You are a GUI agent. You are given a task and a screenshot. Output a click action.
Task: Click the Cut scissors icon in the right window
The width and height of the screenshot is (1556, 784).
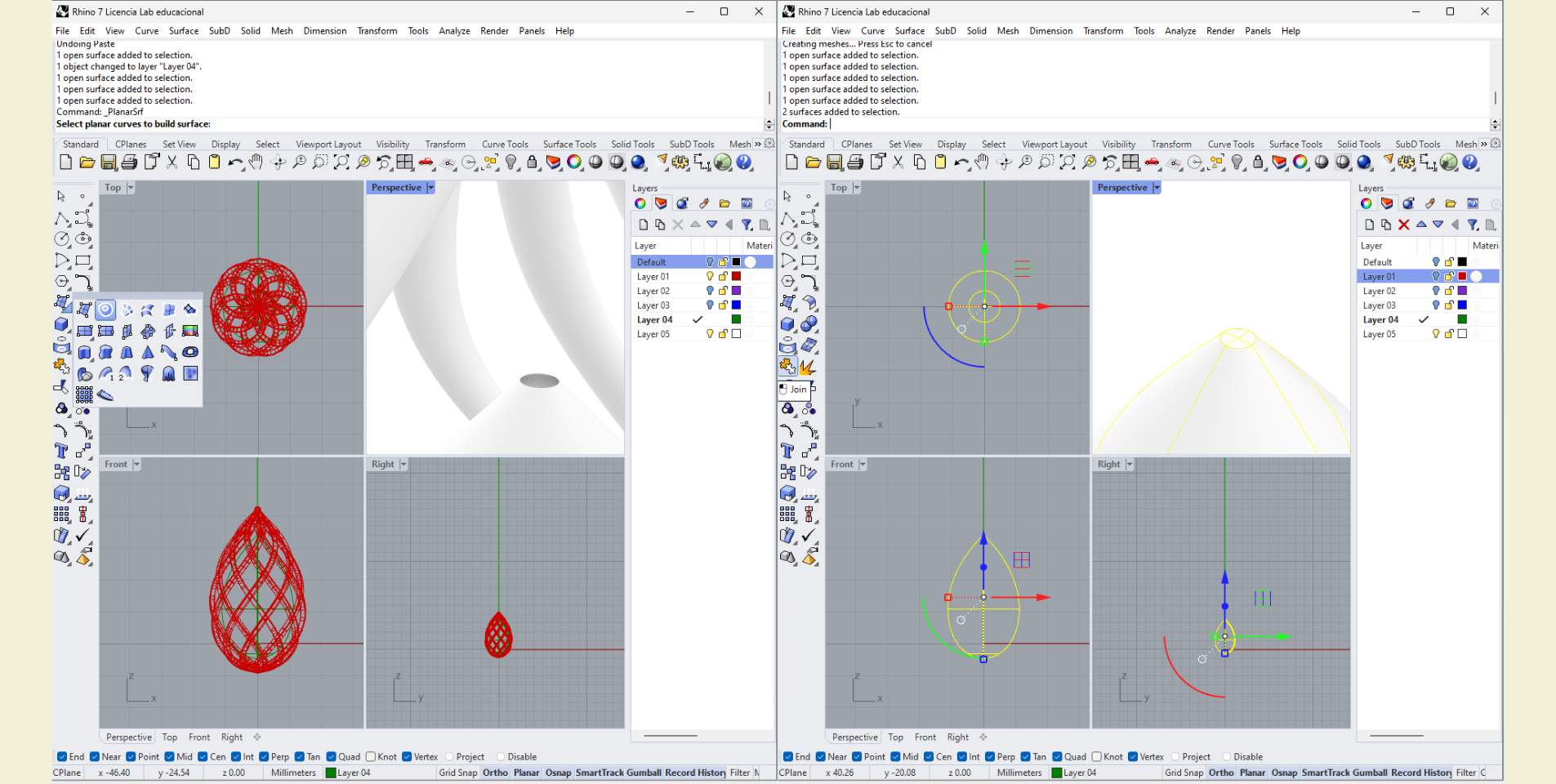[898, 163]
